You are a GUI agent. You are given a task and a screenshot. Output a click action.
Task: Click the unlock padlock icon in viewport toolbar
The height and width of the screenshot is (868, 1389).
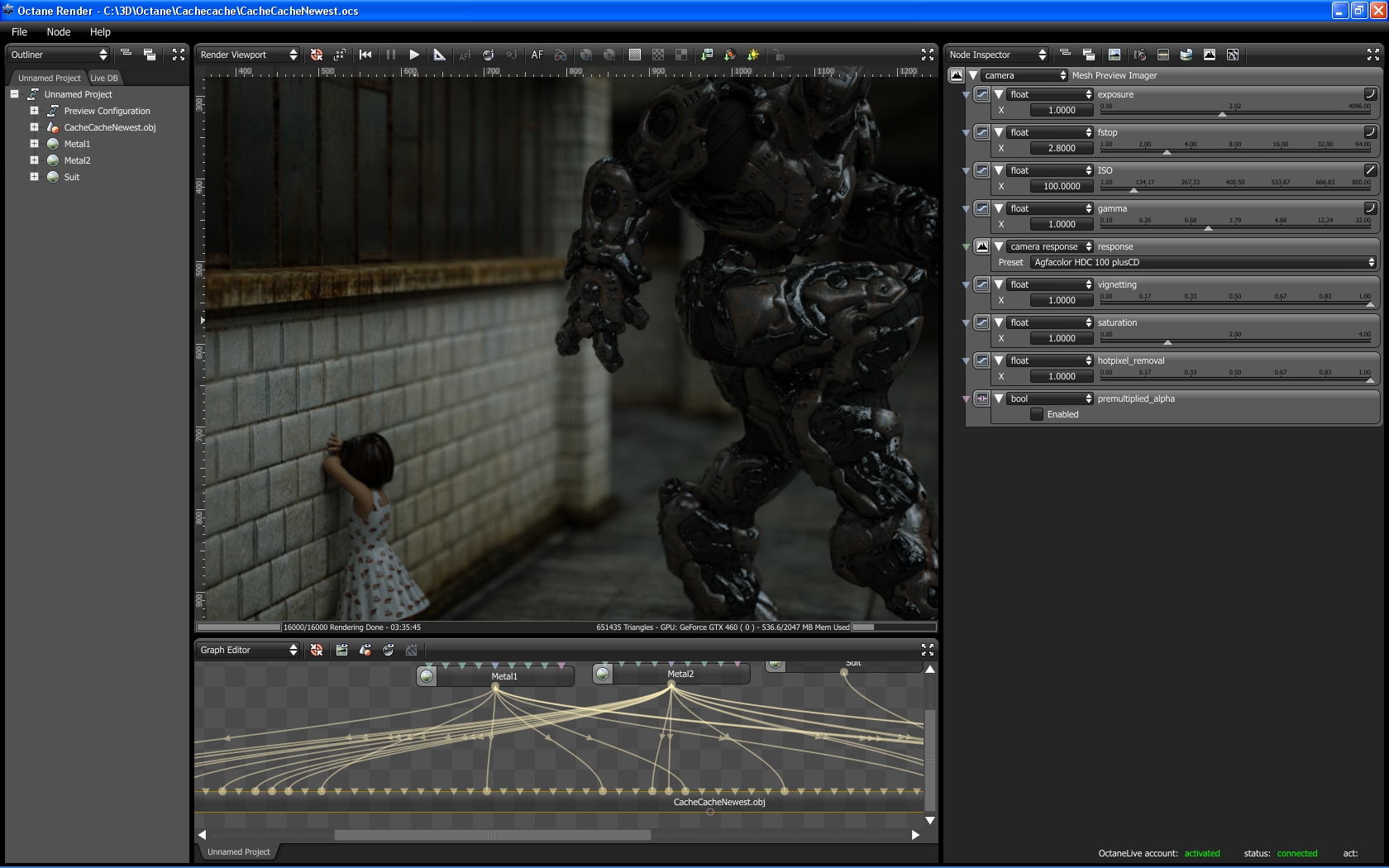pos(777,55)
